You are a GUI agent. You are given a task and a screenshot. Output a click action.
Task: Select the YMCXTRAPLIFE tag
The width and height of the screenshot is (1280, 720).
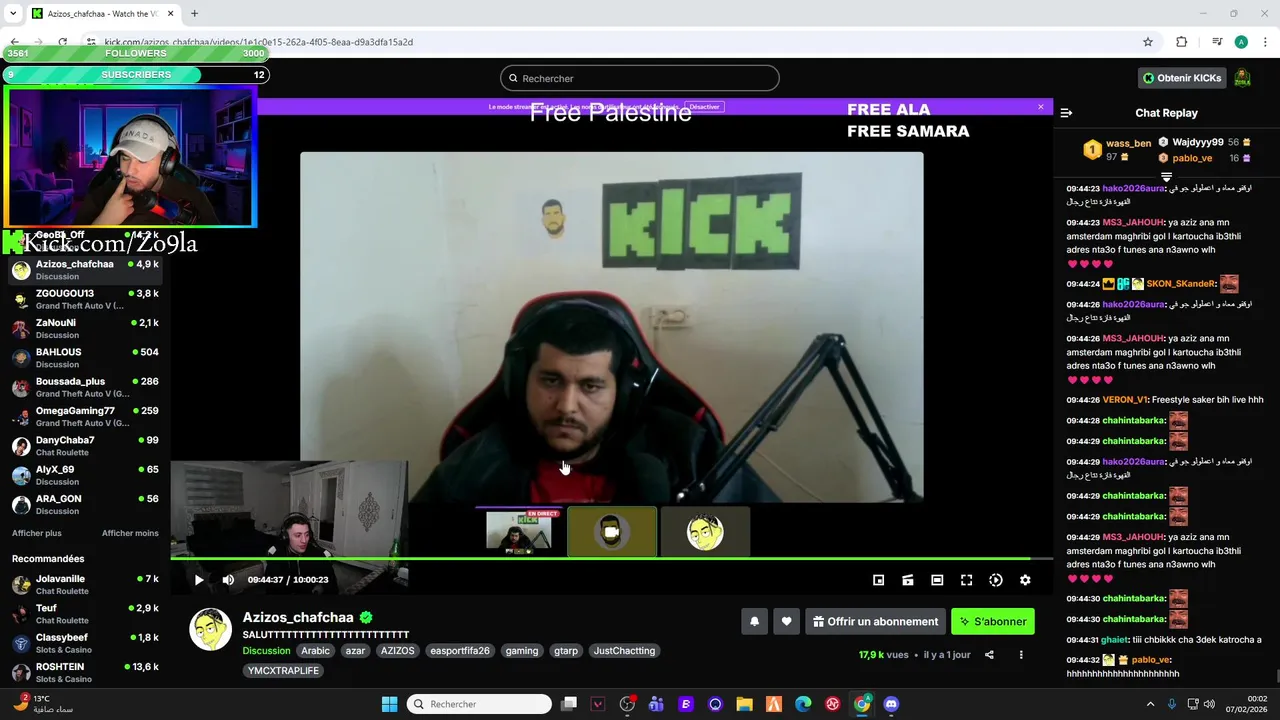pos(283,671)
